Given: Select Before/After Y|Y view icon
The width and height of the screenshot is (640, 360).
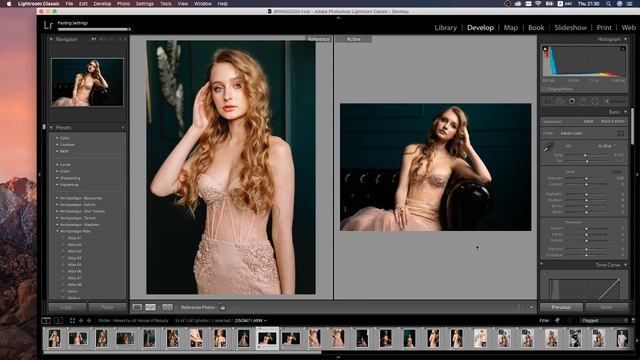Looking at the screenshot, I should pos(167,307).
